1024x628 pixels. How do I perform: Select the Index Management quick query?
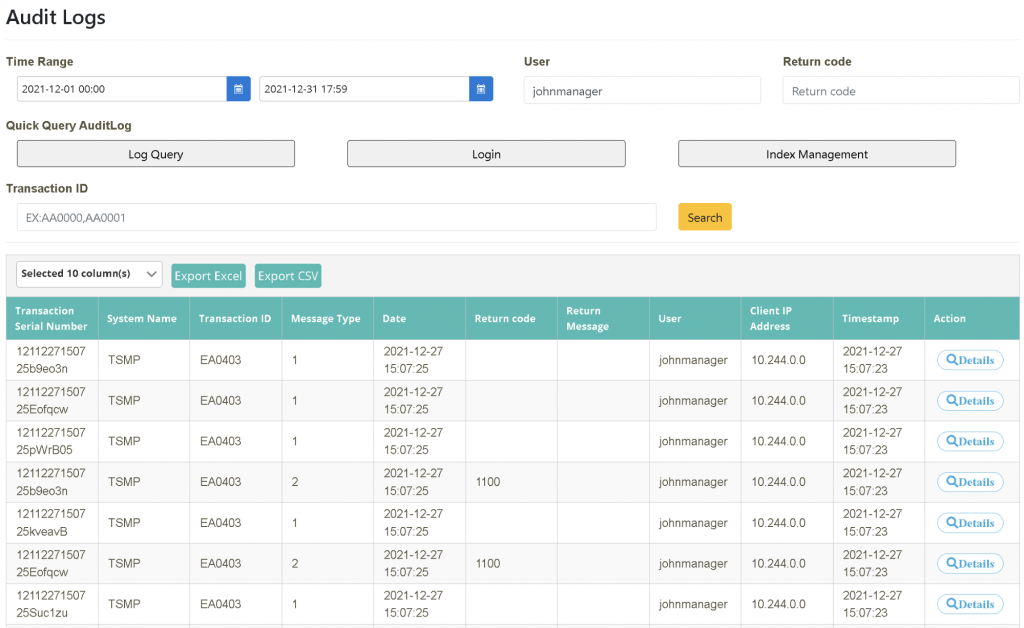(x=817, y=153)
